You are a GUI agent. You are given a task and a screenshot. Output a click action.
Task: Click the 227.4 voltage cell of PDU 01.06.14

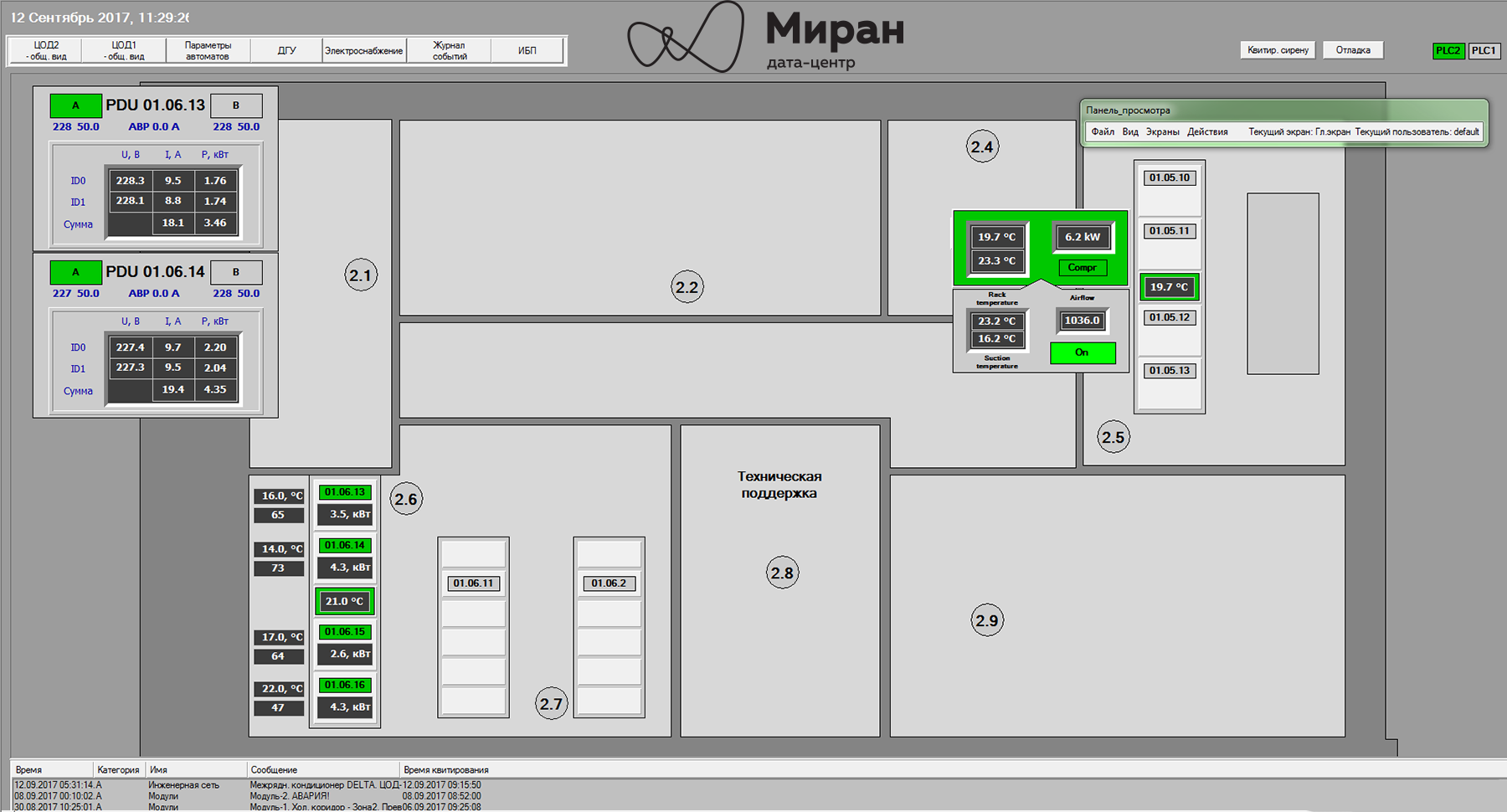[x=131, y=347]
